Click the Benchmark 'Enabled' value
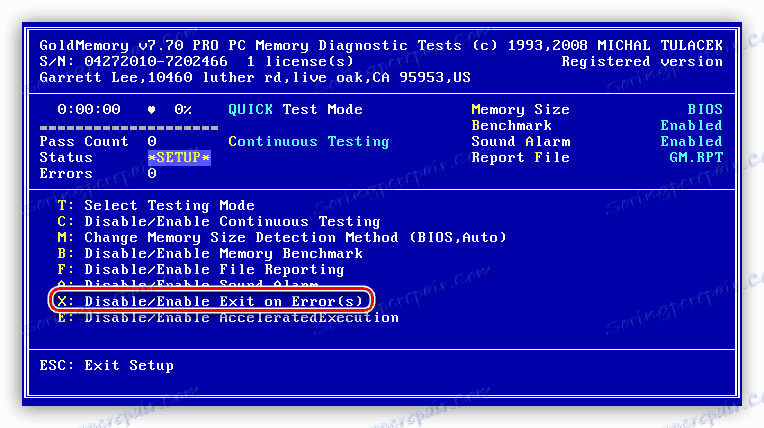This screenshot has height=428, width=764. tap(691, 125)
